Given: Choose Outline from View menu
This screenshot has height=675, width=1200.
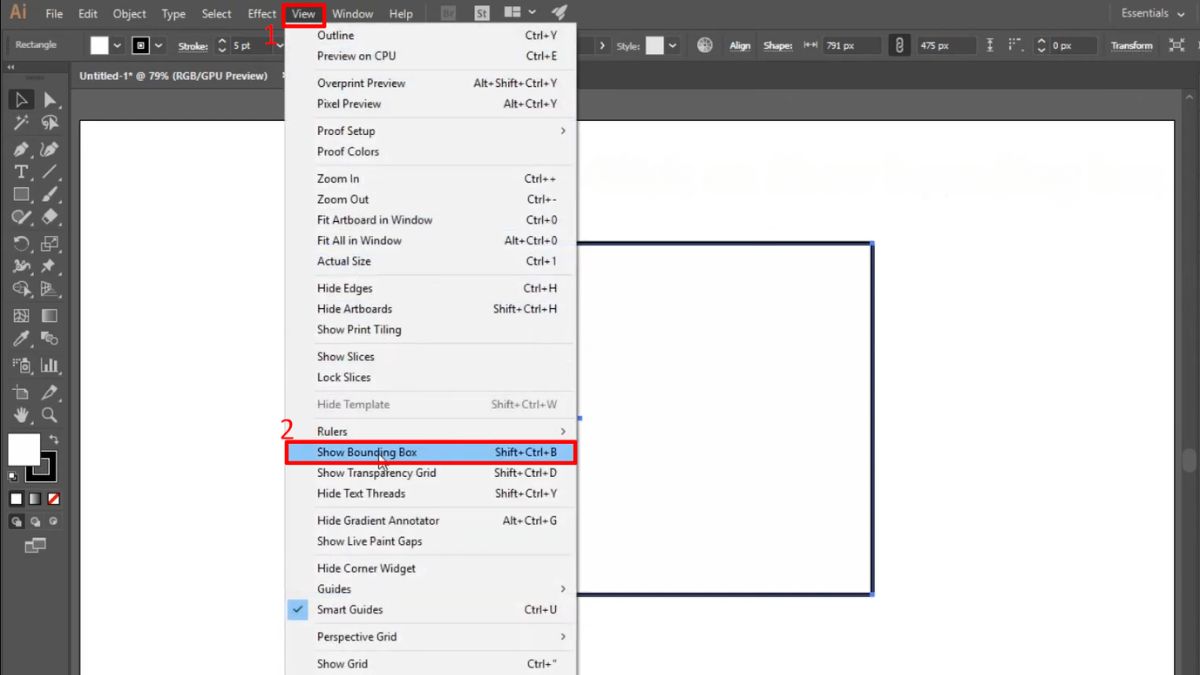Looking at the screenshot, I should [x=430, y=36].
